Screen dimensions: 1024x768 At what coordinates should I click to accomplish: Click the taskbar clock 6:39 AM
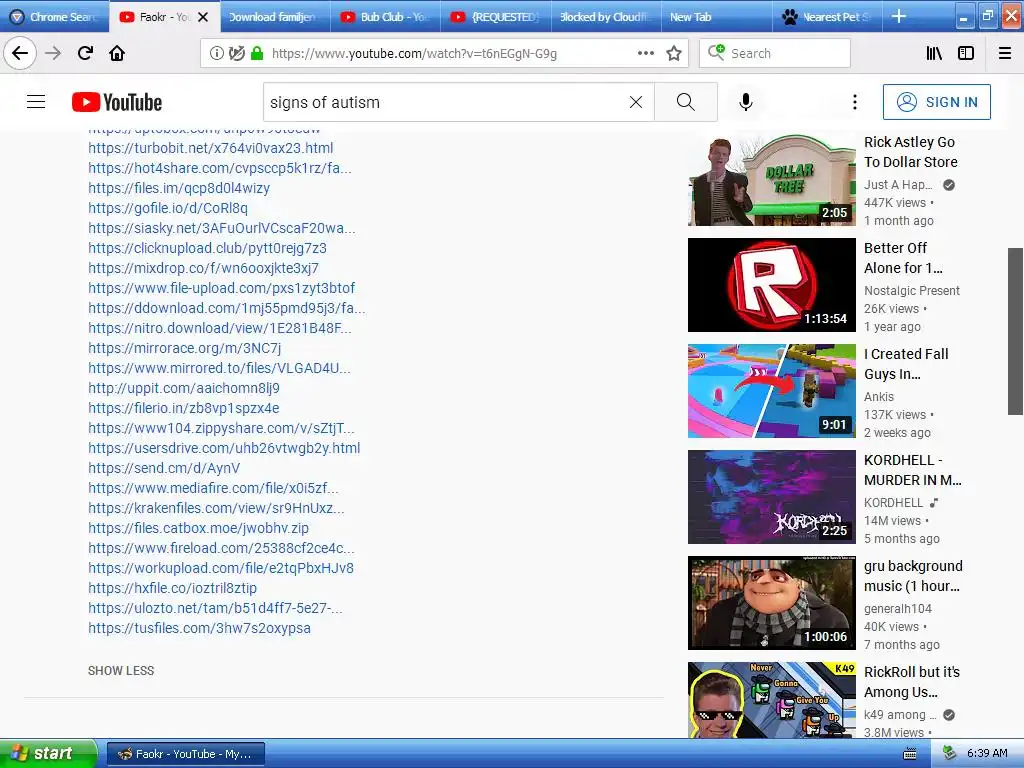(987, 753)
